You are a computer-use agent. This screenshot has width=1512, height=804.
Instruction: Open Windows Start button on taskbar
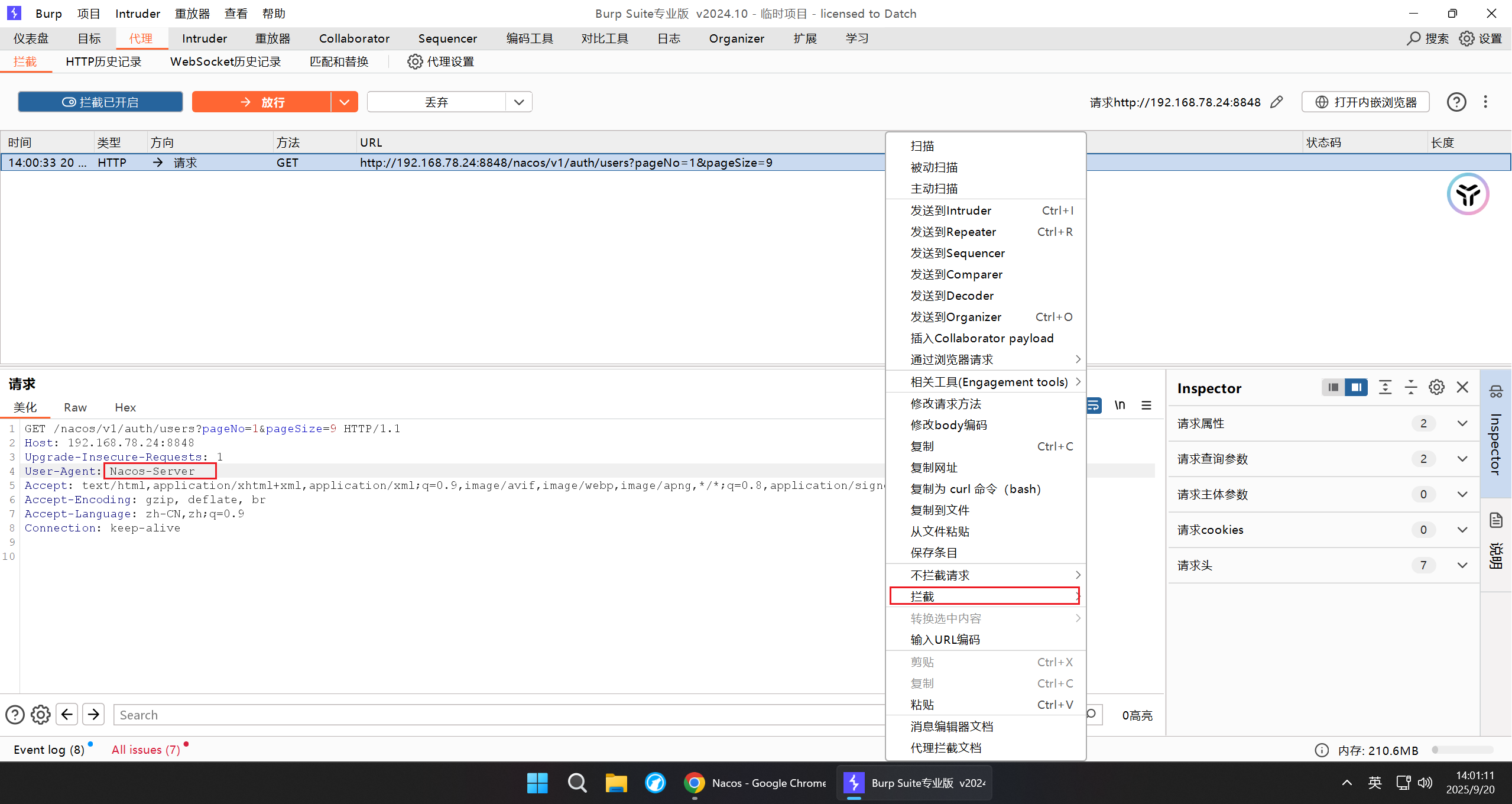click(537, 783)
